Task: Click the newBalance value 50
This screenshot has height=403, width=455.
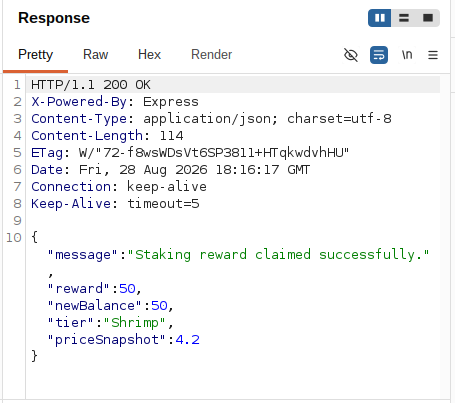Action: (159, 306)
